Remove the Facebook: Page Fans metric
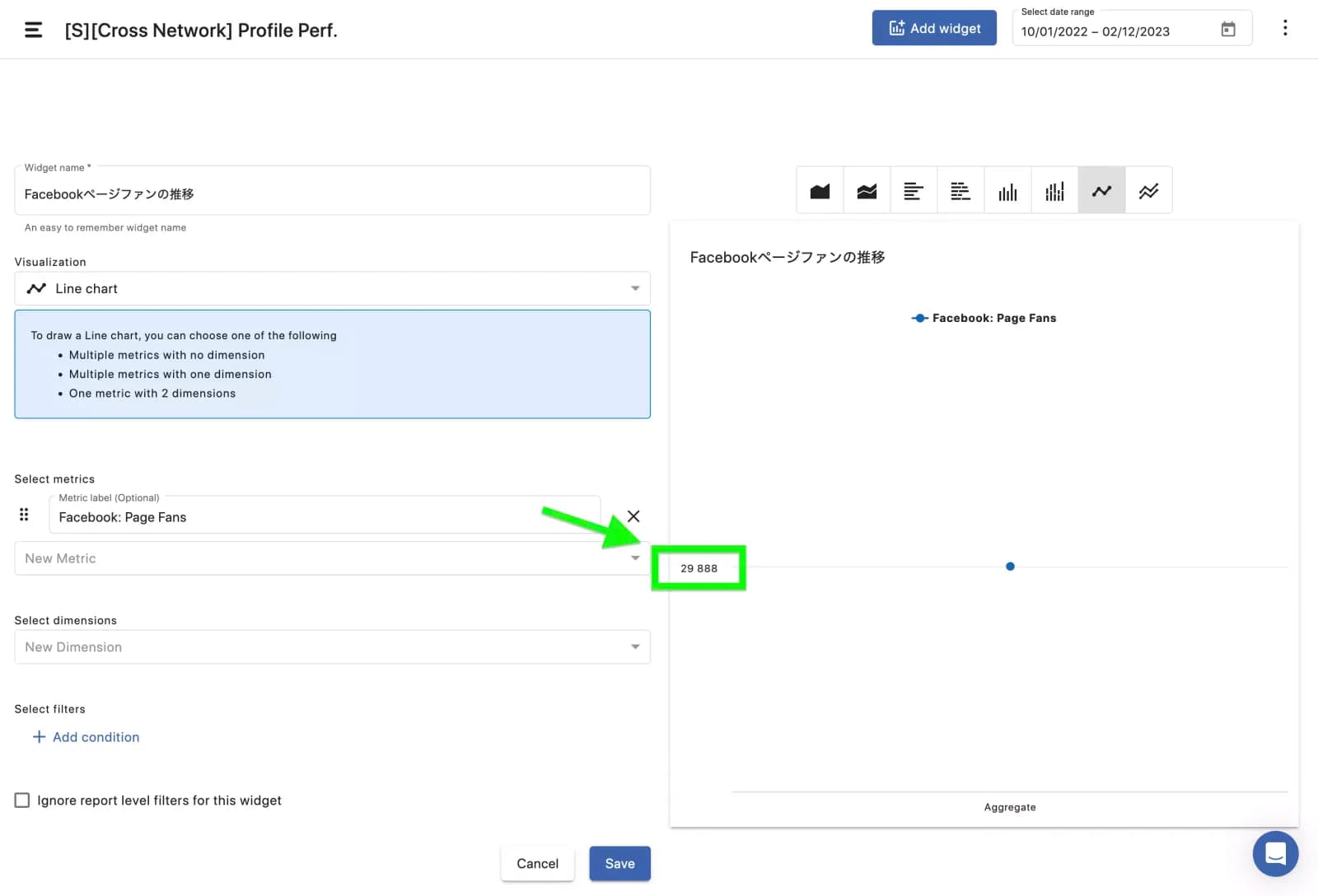 click(x=633, y=516)
